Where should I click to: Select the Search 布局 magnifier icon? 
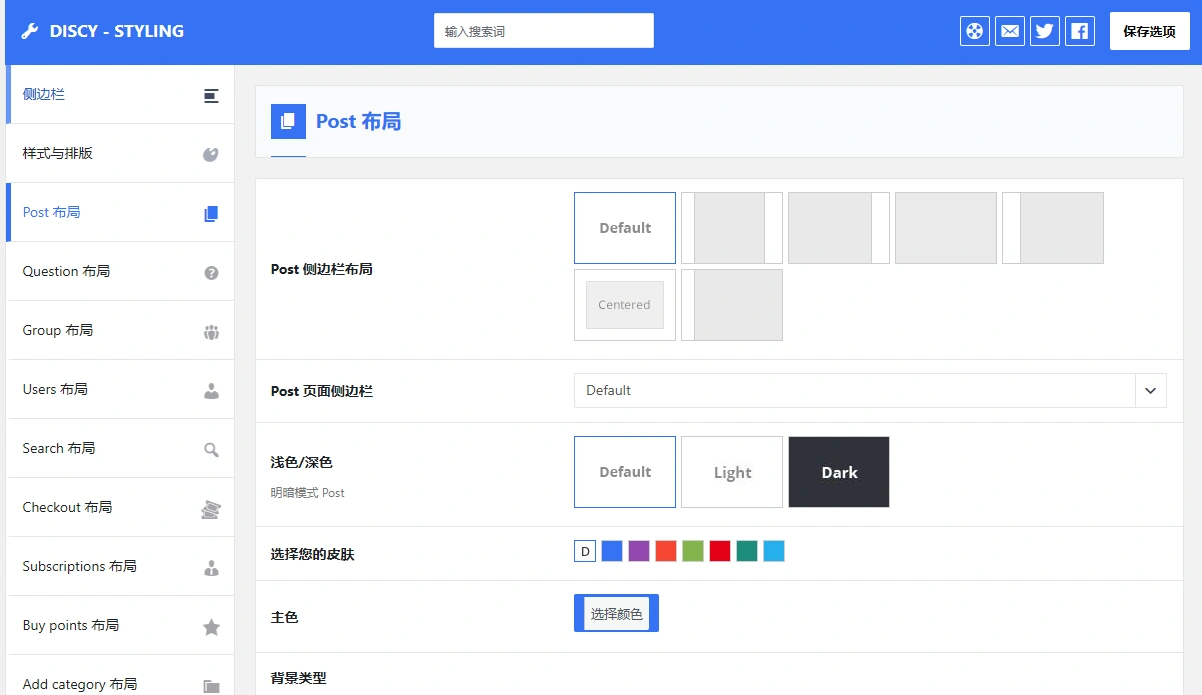pos(210,448)
